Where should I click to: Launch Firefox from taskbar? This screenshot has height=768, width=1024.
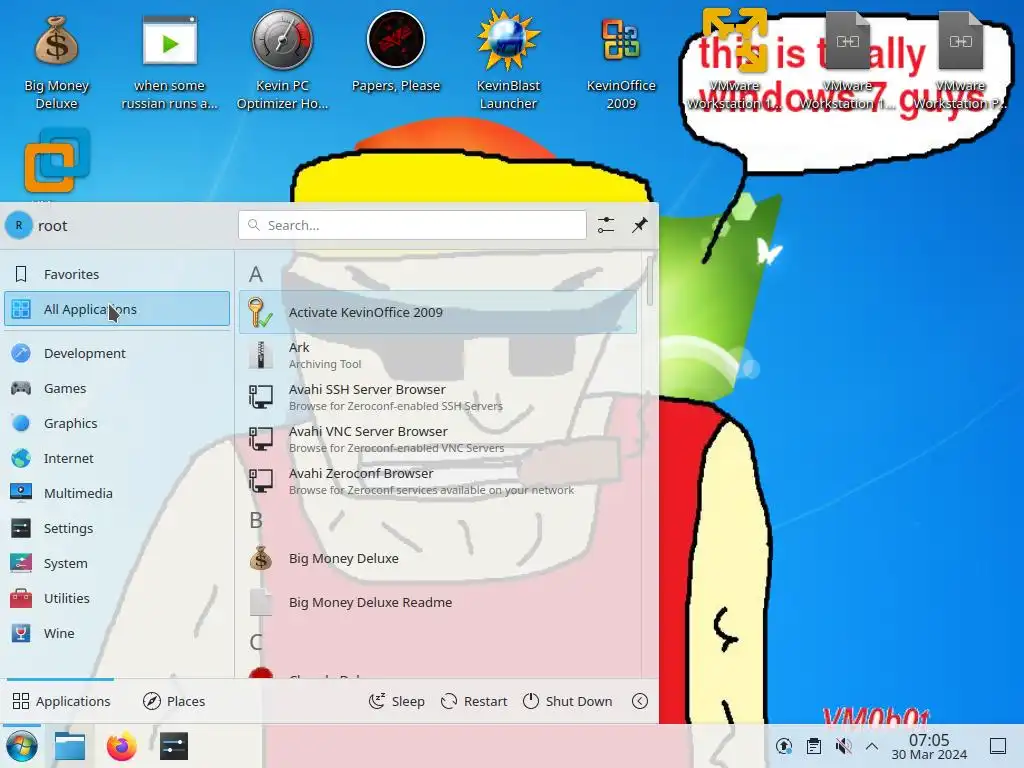121,746
